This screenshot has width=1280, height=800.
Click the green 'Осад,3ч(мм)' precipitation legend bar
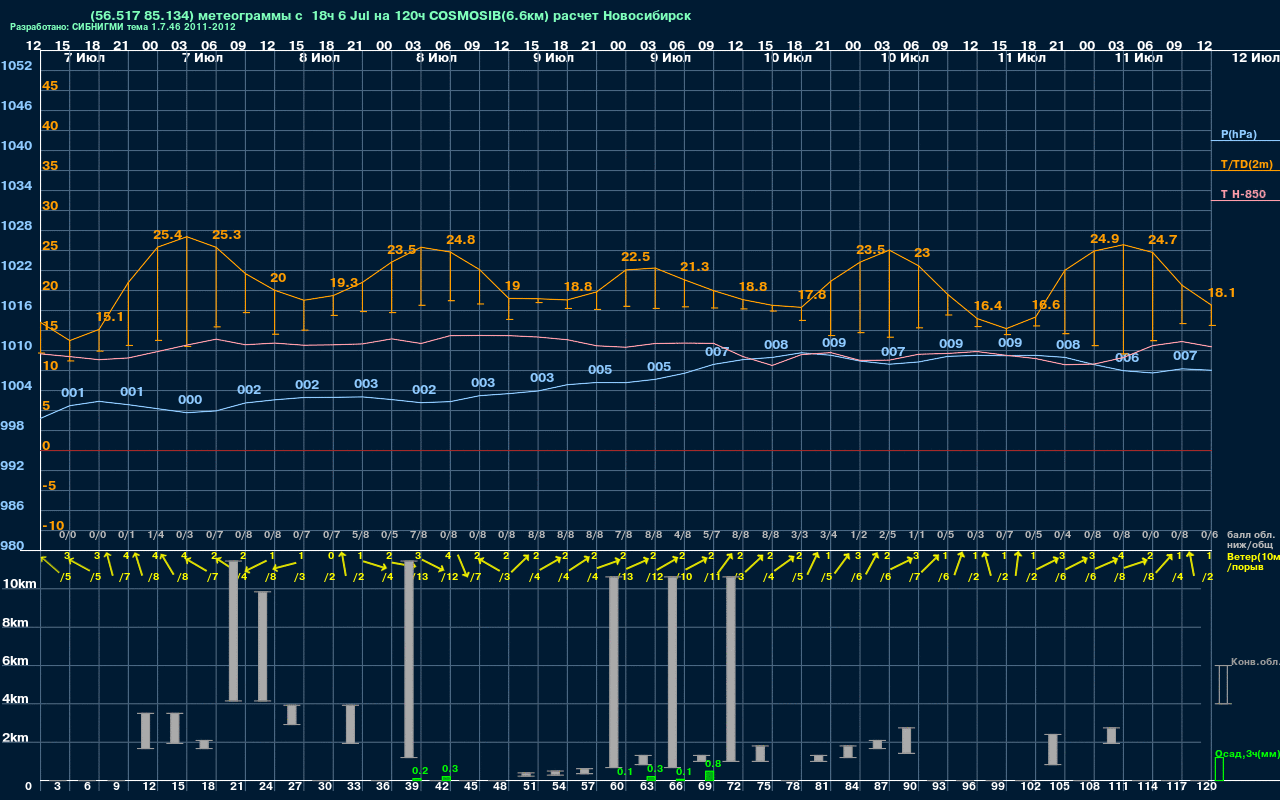(1219, 769)
